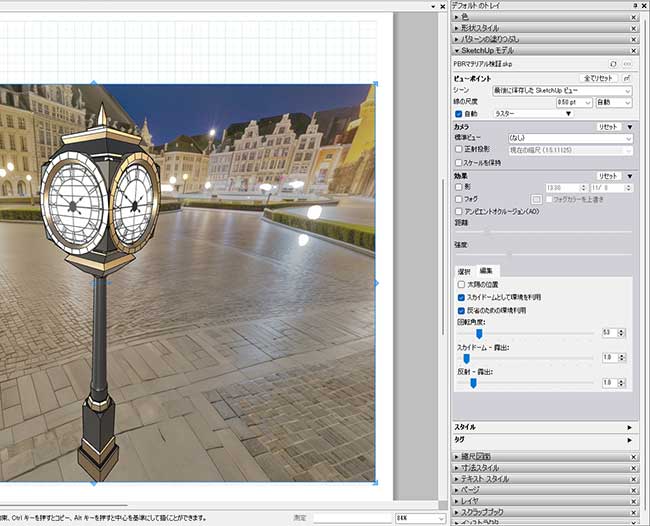This screenshot has height=526, width=650.
Task: Toggle the 自動 render checkbox
Action: click(458, 114)
